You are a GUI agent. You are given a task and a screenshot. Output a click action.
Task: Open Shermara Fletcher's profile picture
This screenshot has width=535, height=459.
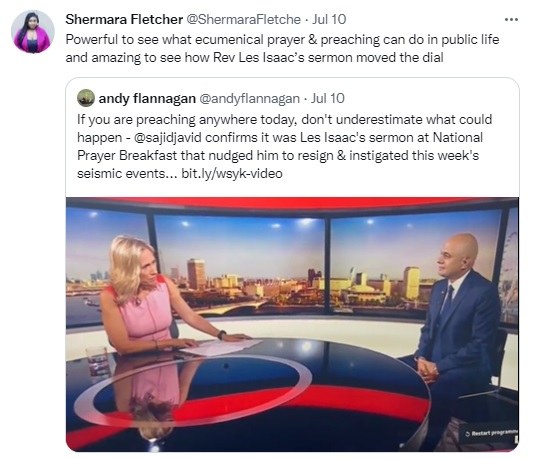[x=33, y=31]
